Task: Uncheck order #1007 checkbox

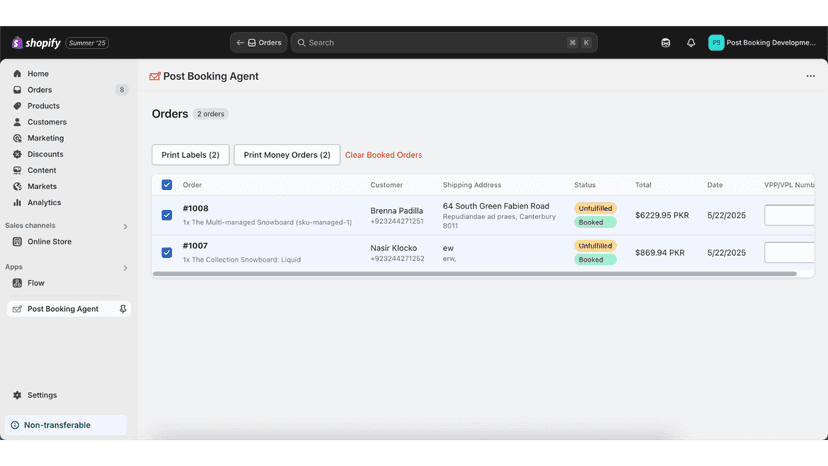Action: tap(167, 253)
